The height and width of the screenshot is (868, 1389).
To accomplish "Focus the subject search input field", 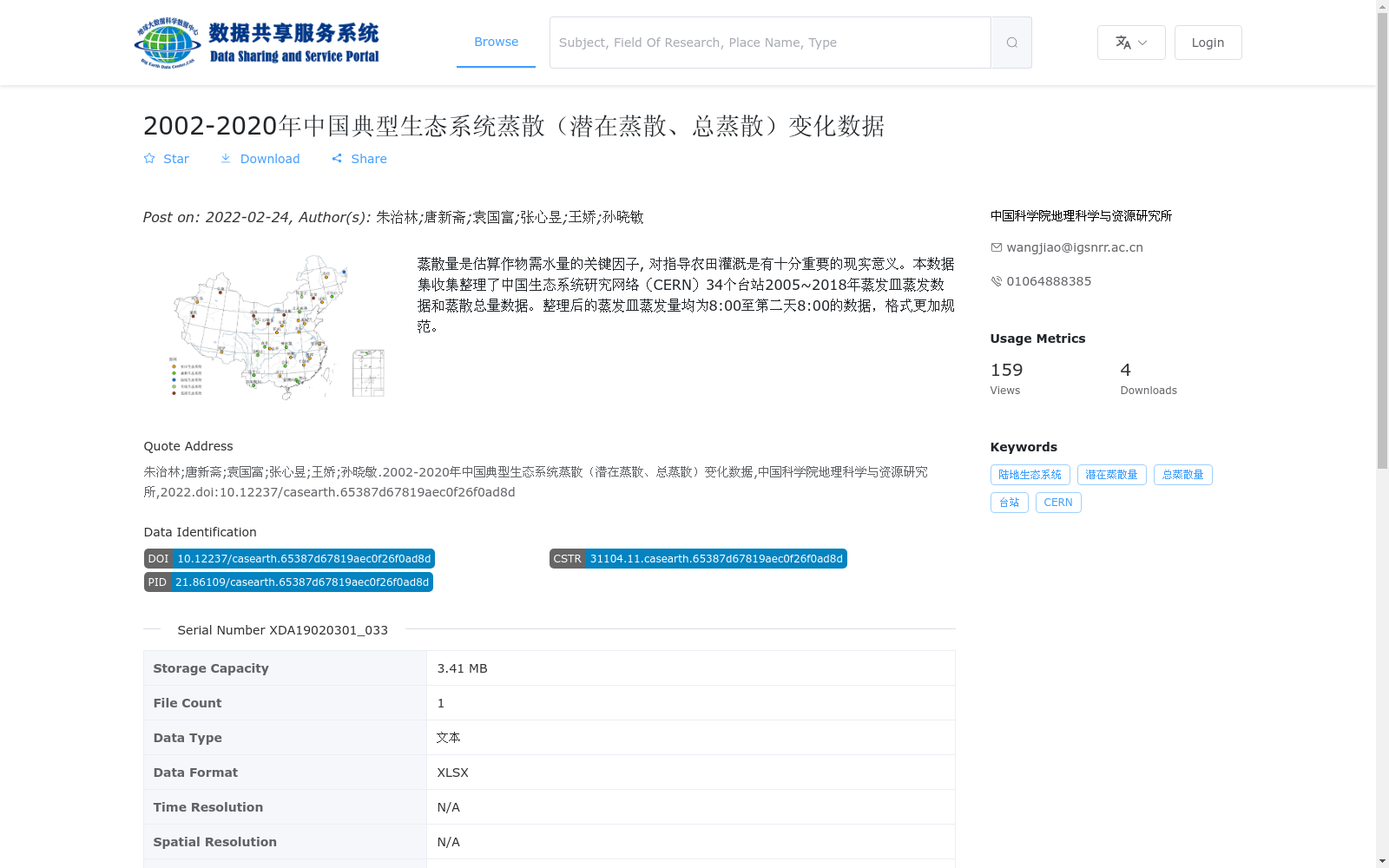I will click(x=770, y=43).
